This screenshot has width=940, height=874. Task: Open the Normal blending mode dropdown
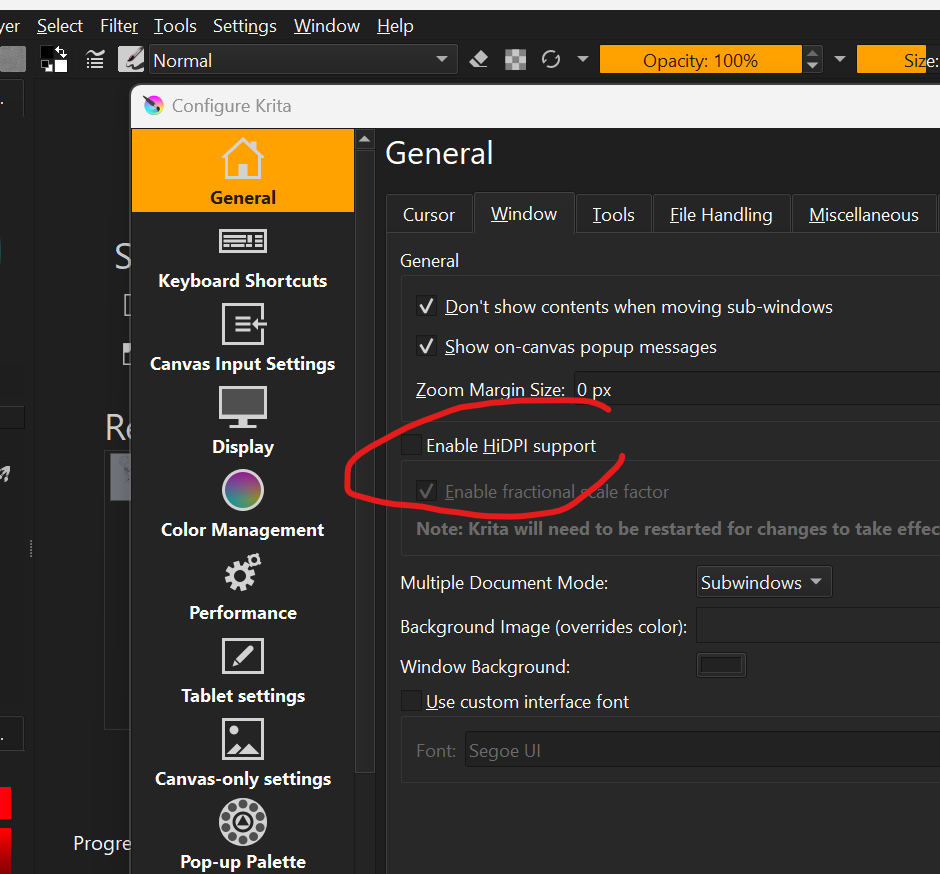coord(300,60)
